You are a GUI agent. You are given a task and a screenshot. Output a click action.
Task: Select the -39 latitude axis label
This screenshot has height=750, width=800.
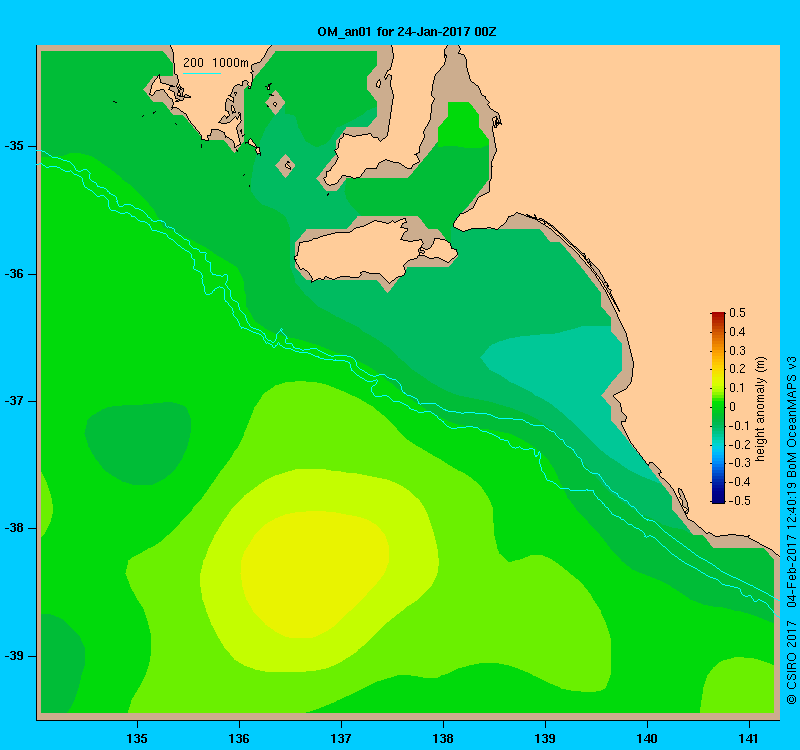coord(14,656)
